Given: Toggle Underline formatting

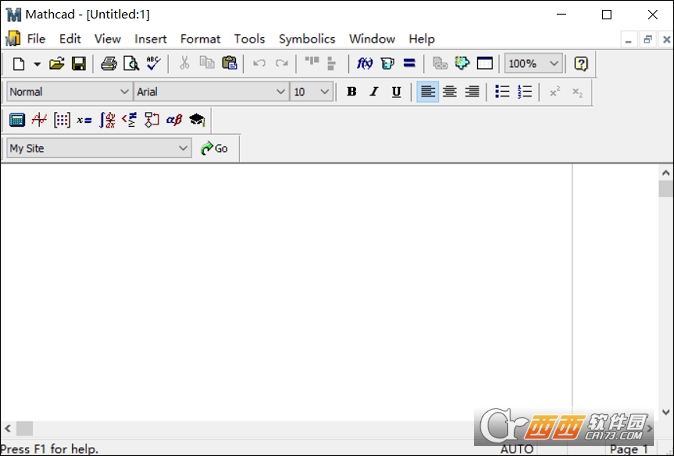Looking at the screenshot, I should [x=396, y=92].
